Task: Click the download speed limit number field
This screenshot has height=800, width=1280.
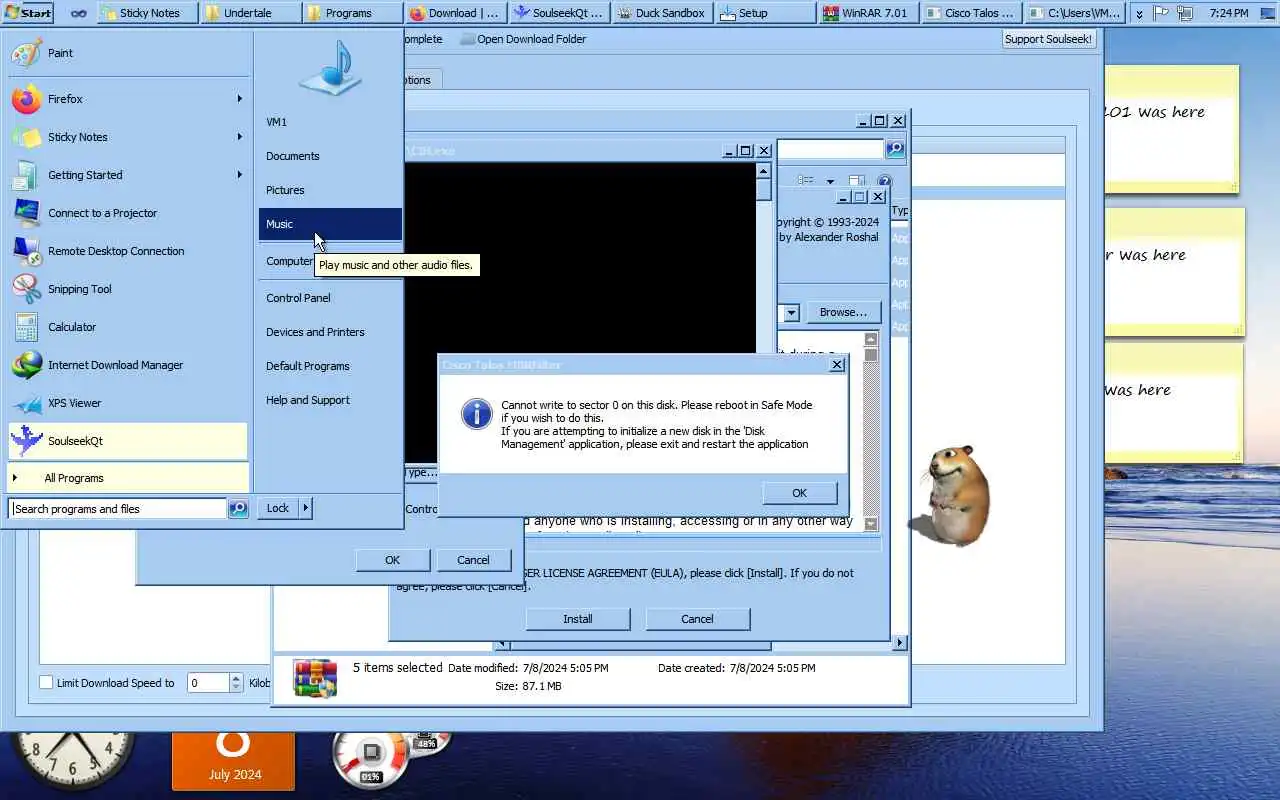Action: point(208,683)
